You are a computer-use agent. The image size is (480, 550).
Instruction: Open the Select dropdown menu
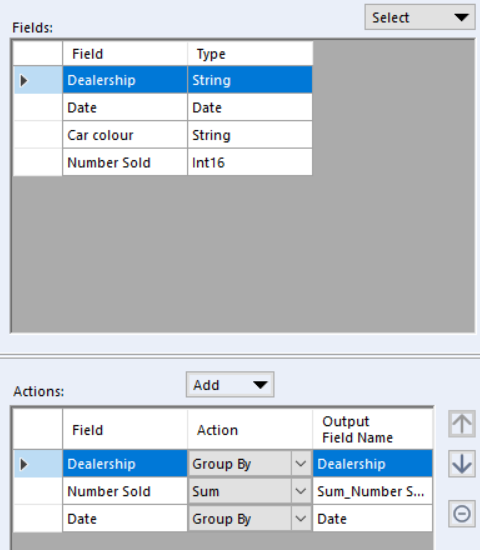420,17
